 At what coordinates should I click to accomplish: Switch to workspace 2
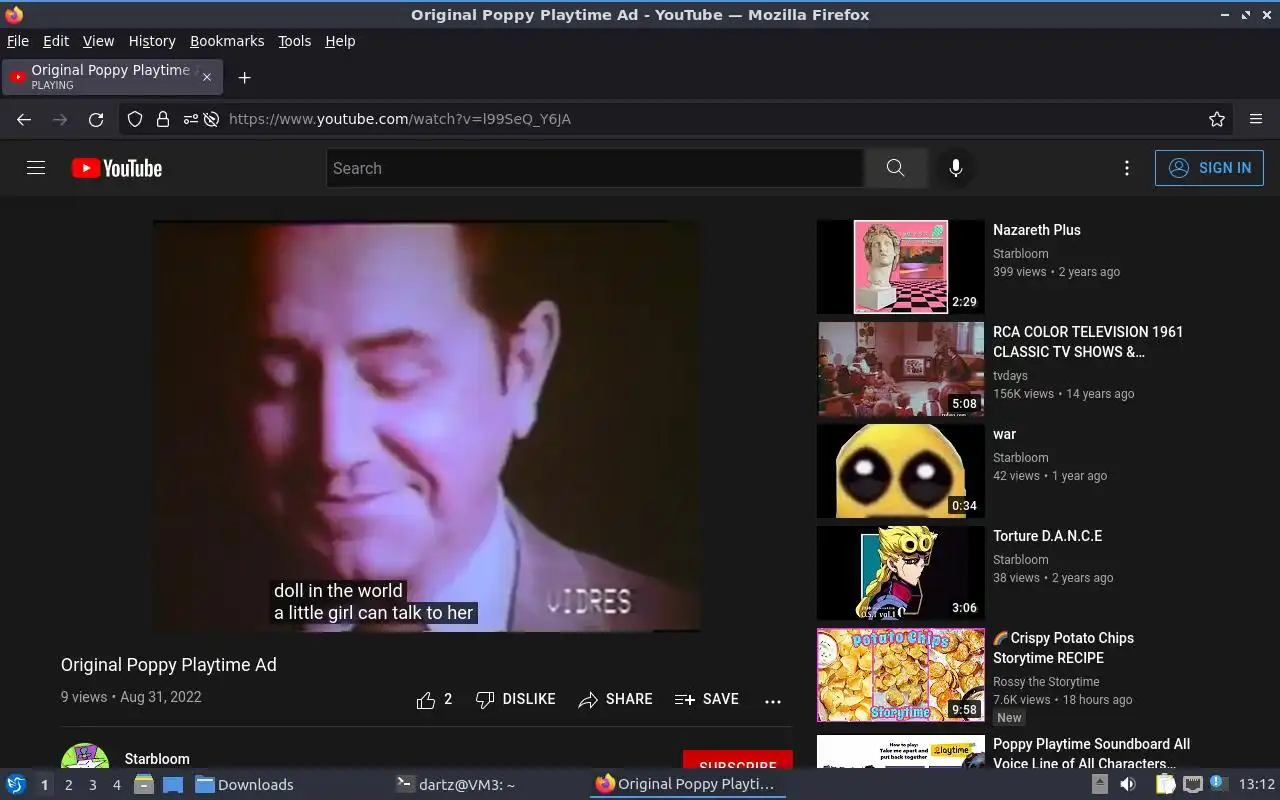[x=69, y=785]
